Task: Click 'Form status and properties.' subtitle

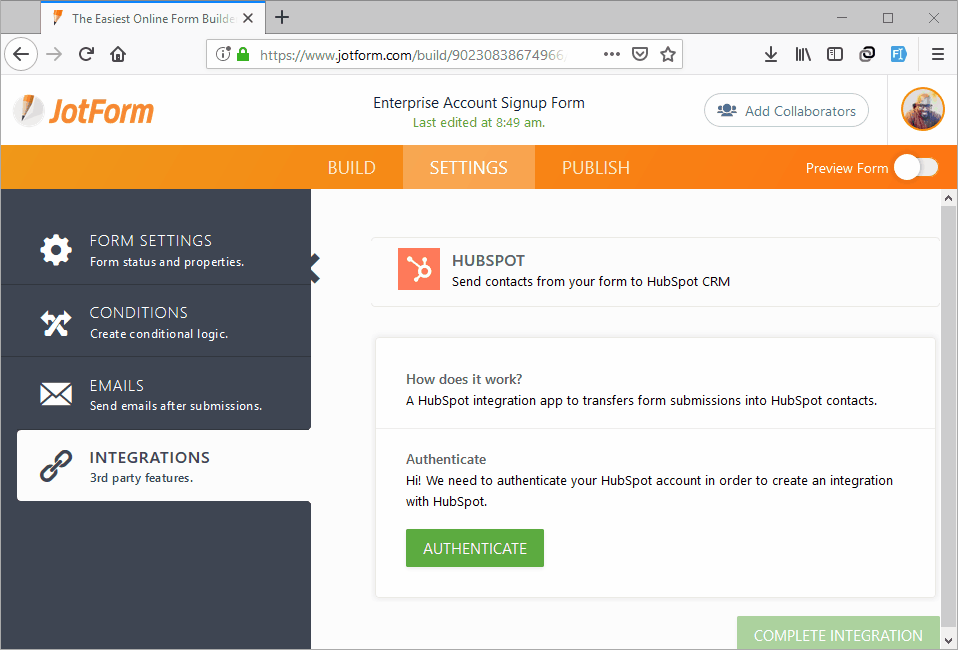Action: 167,261
